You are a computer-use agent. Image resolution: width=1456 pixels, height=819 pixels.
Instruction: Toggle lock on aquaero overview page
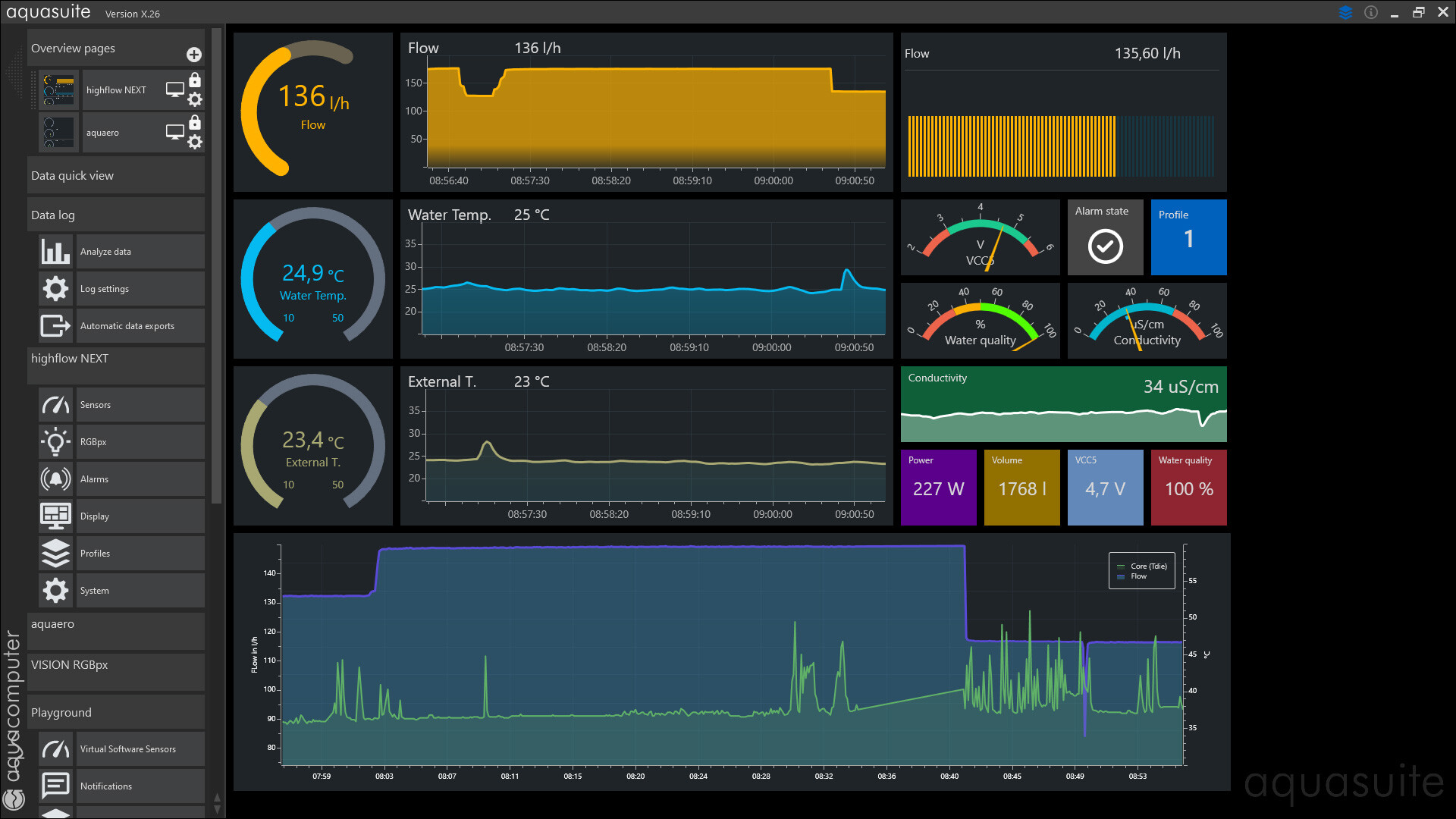pos(195,123)
